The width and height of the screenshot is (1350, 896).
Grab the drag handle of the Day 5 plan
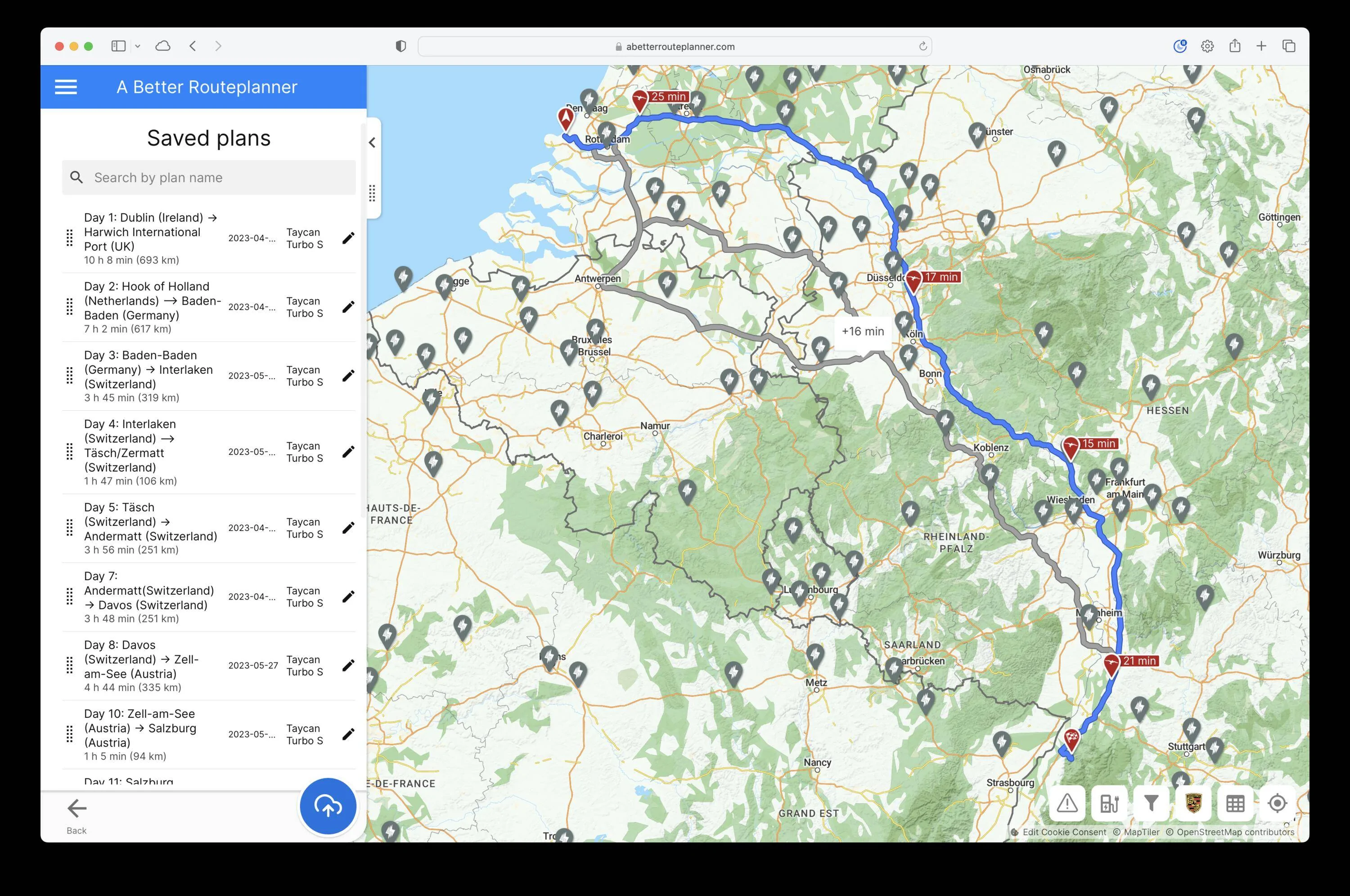pyautogui.click(x=70, y=528)
